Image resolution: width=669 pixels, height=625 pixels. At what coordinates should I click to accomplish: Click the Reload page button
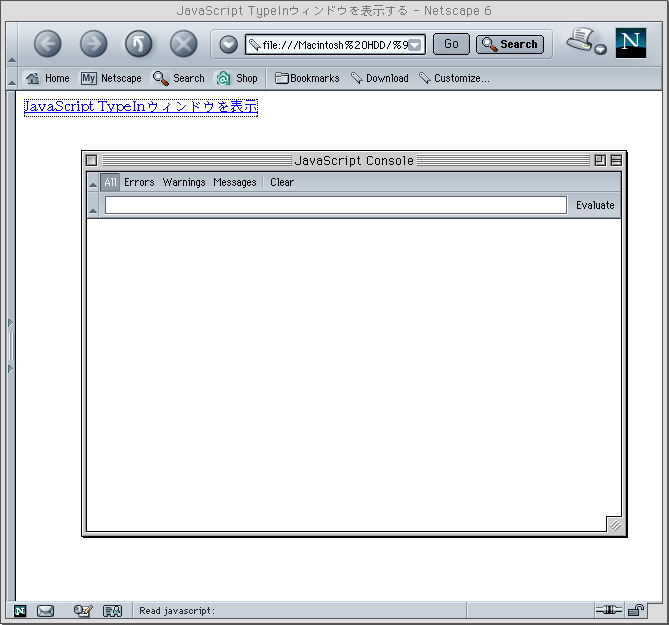[x=139, y=44]
